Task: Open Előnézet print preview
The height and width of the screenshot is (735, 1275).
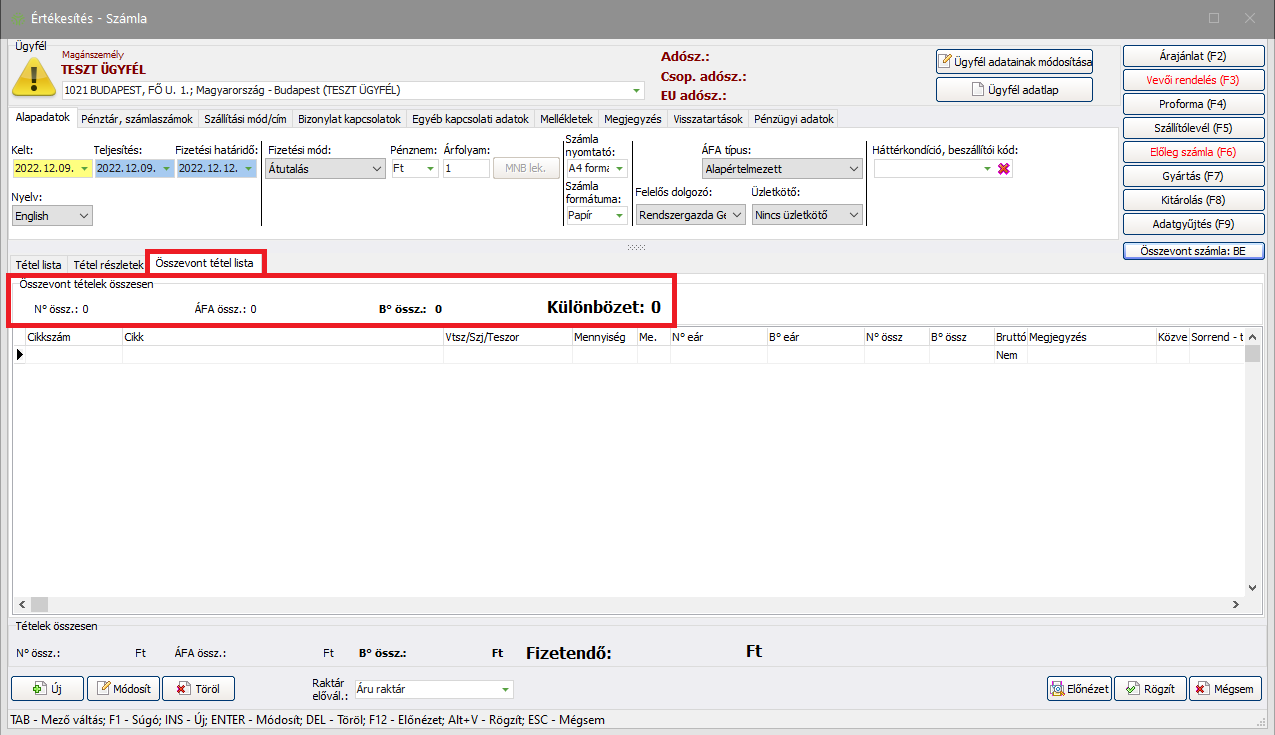Action: (1079, 688)
